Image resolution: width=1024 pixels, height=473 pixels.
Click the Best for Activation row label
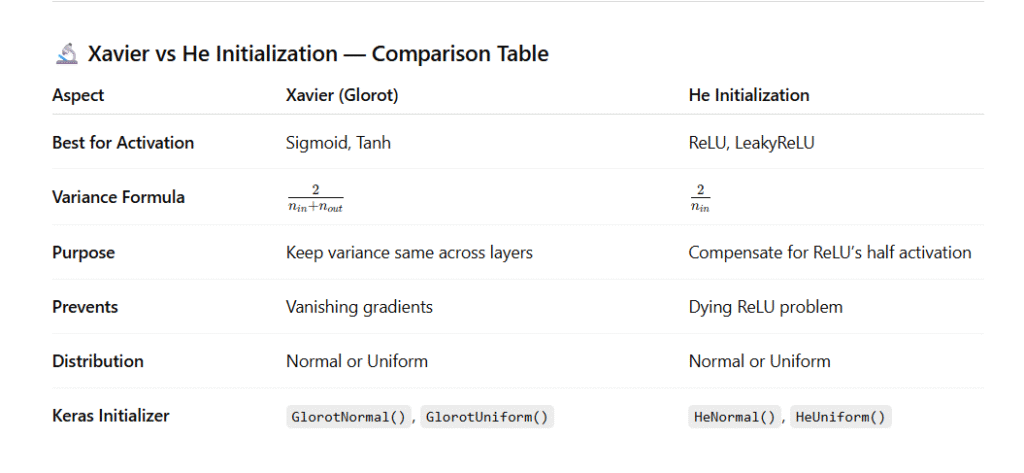point(123,143)
